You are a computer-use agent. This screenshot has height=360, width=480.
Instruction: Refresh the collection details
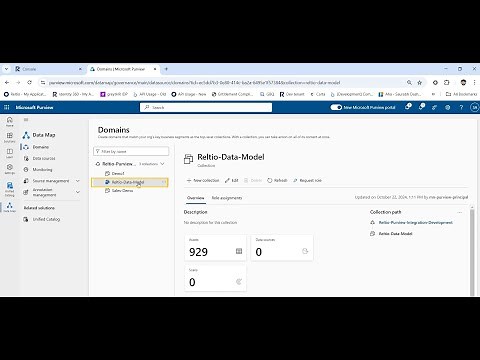pyautogui.click(x=277, y=180)
